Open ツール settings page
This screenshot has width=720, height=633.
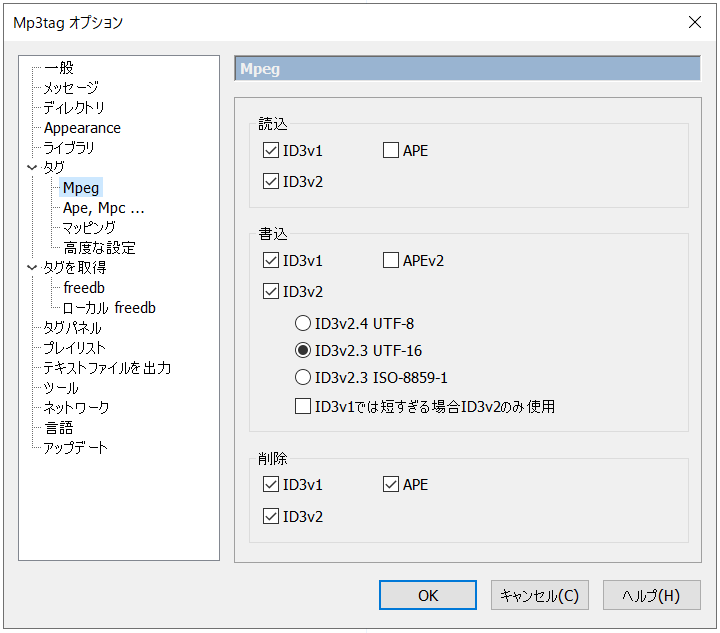pyautogui.click(x=61, y=388)
